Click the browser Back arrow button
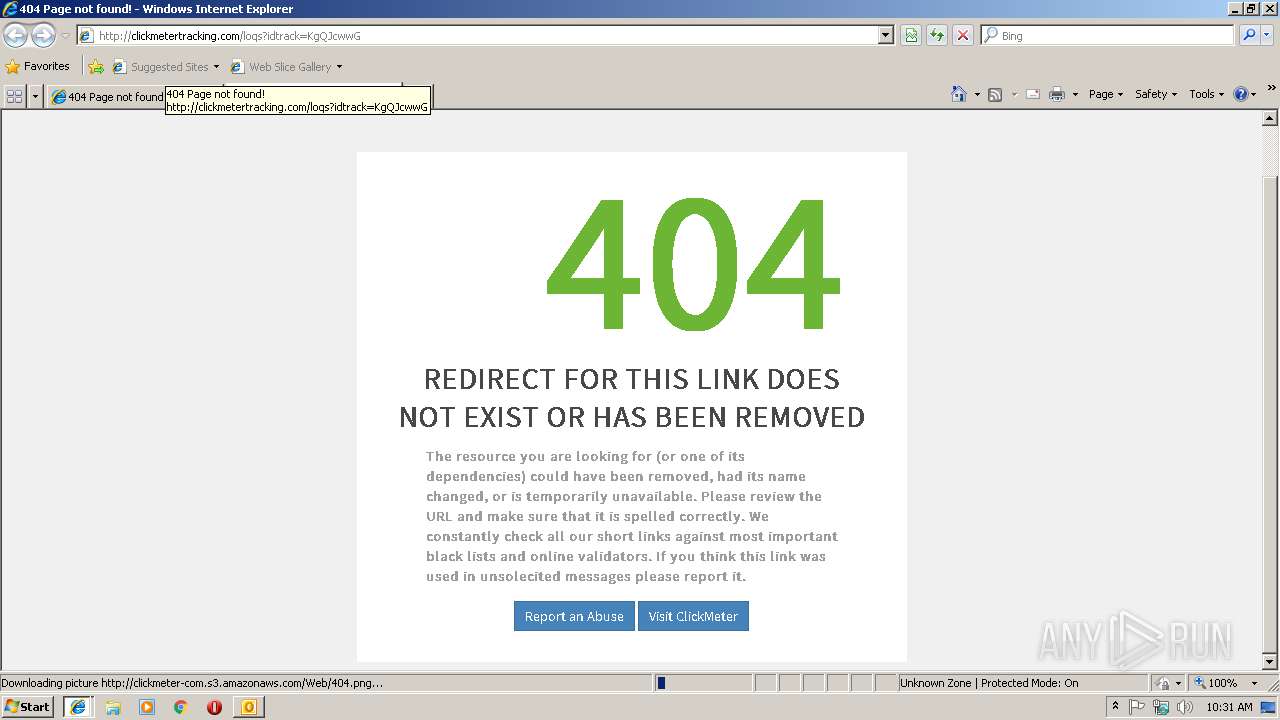 click(x=15, y=35)
